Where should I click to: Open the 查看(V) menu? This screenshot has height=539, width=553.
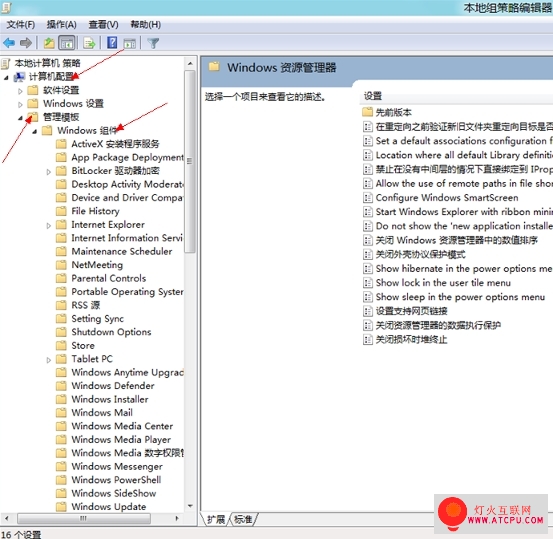tap(103, 25)
